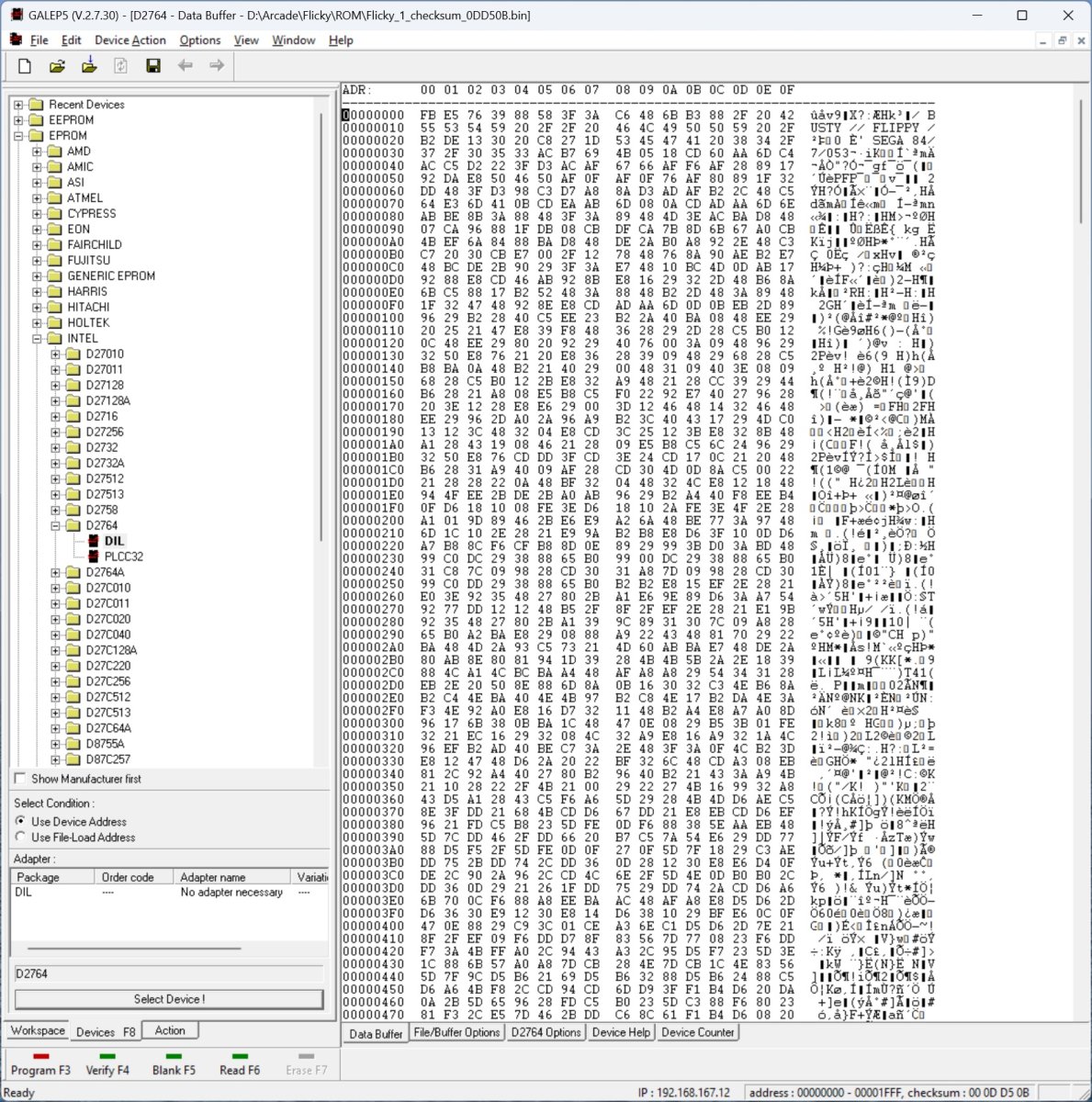Switch to the Action tab
1092x1102 pixels.
(170, 1030)
